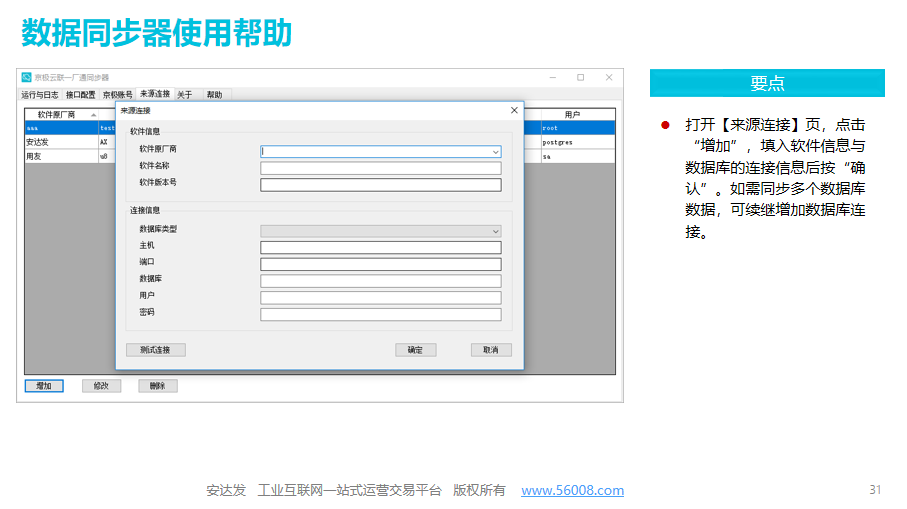Click the 增加 button
Viewport: 907px width, 509px height.
coord(44,386)
